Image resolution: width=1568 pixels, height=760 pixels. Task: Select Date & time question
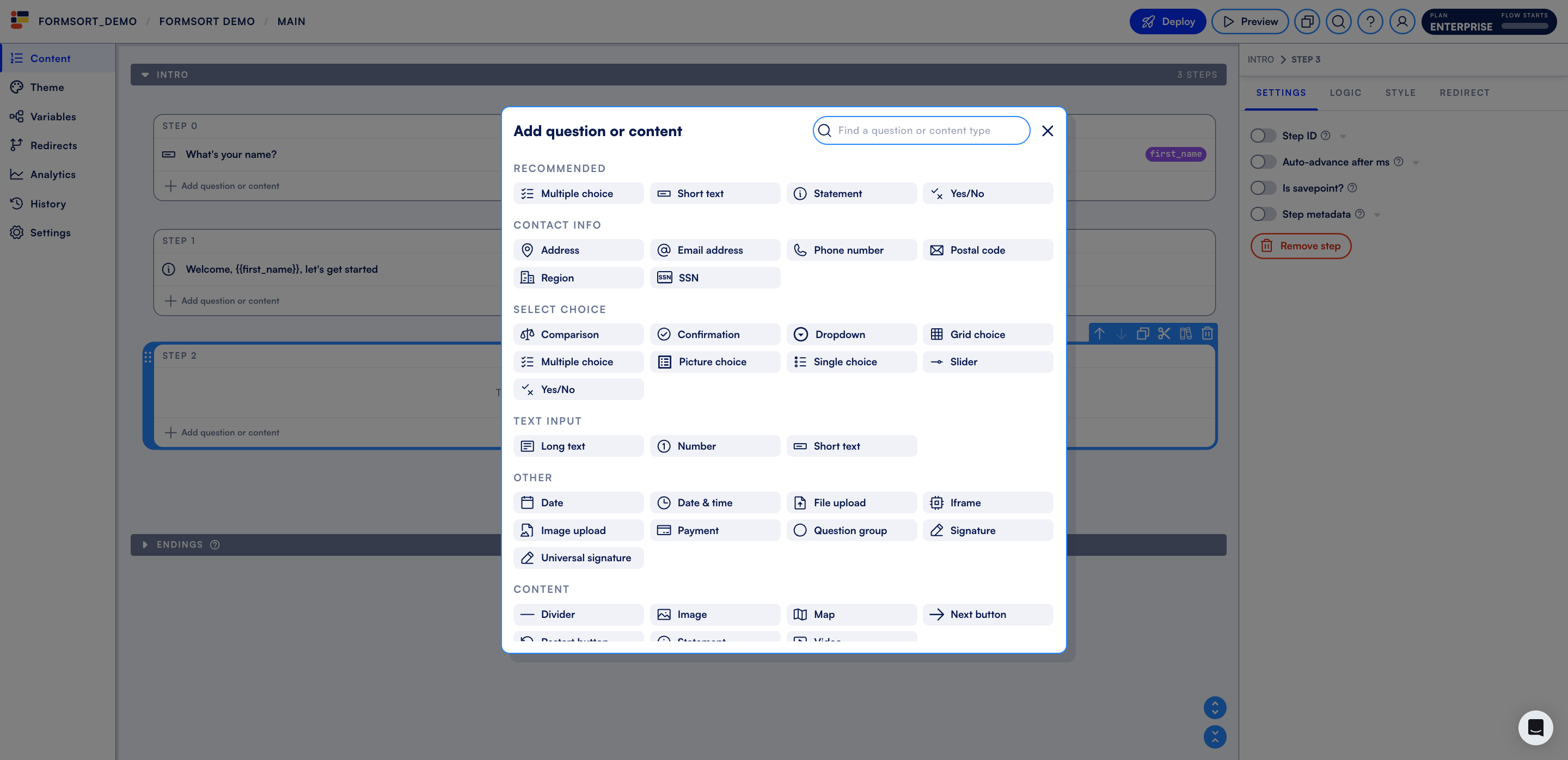[715, 502]
